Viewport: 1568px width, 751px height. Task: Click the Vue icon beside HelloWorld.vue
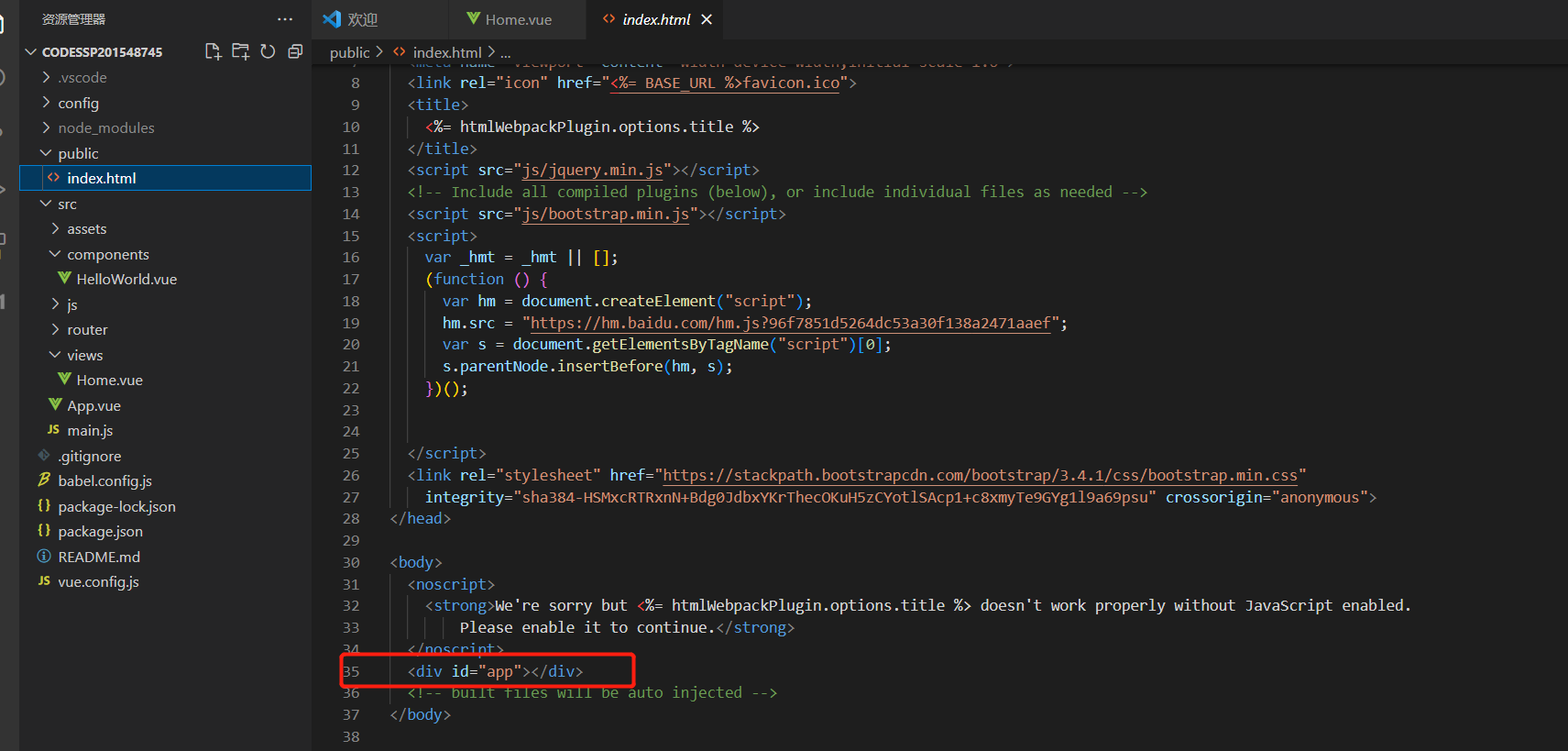click(x=64, y=278)
